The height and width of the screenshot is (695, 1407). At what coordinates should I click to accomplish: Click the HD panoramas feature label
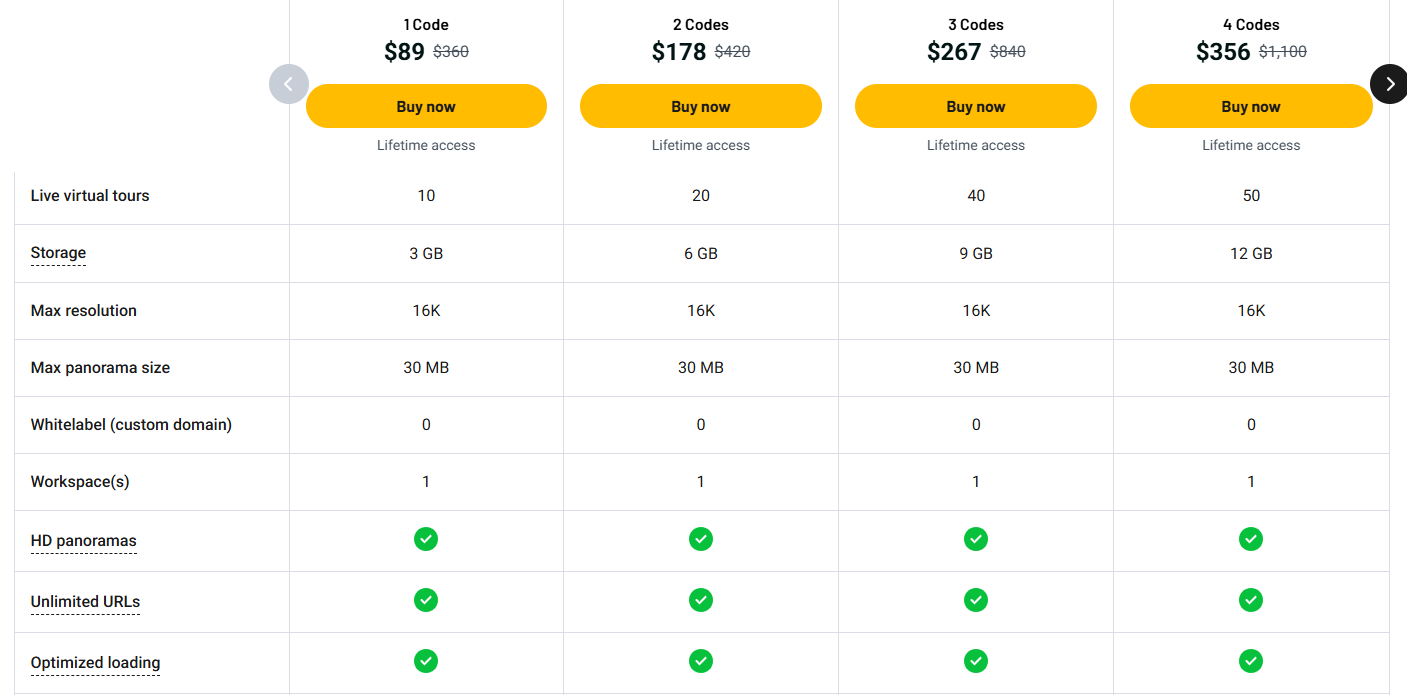coord(83,541)
